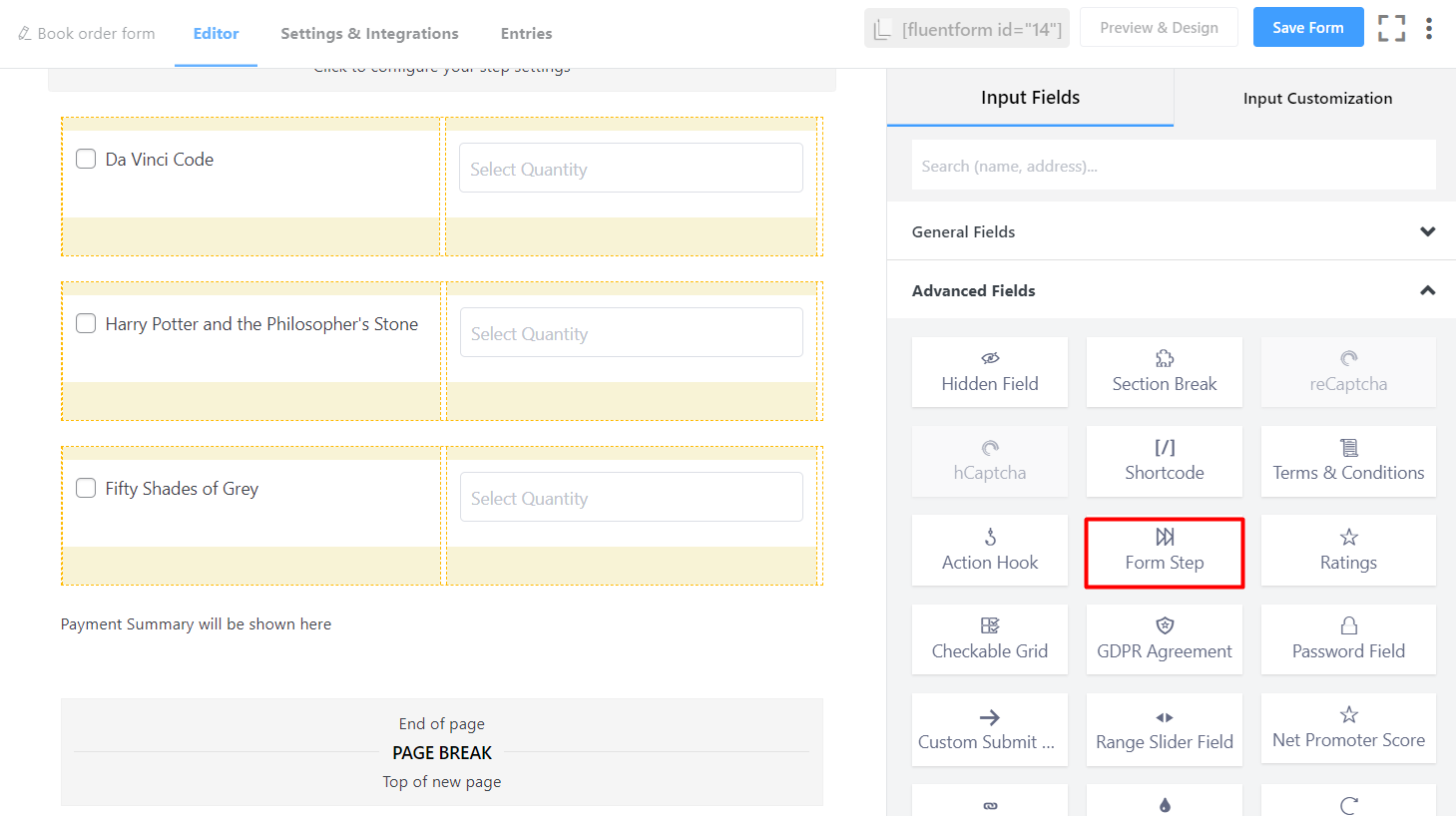The image size is (1456, 816).
Task: Insert the Ratings field
Action: pyautogui.click(x=1347, y=551)
